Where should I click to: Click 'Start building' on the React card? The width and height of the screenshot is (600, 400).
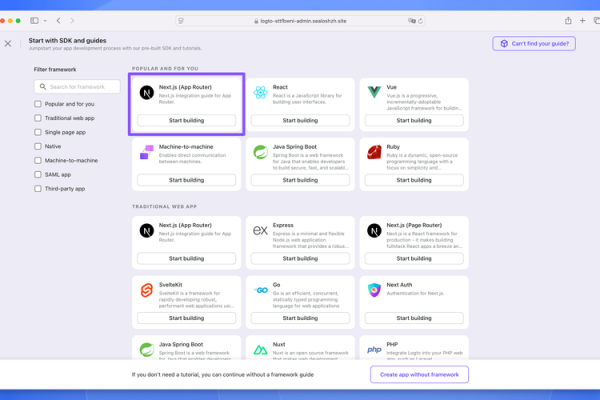(x=300, y=120)
